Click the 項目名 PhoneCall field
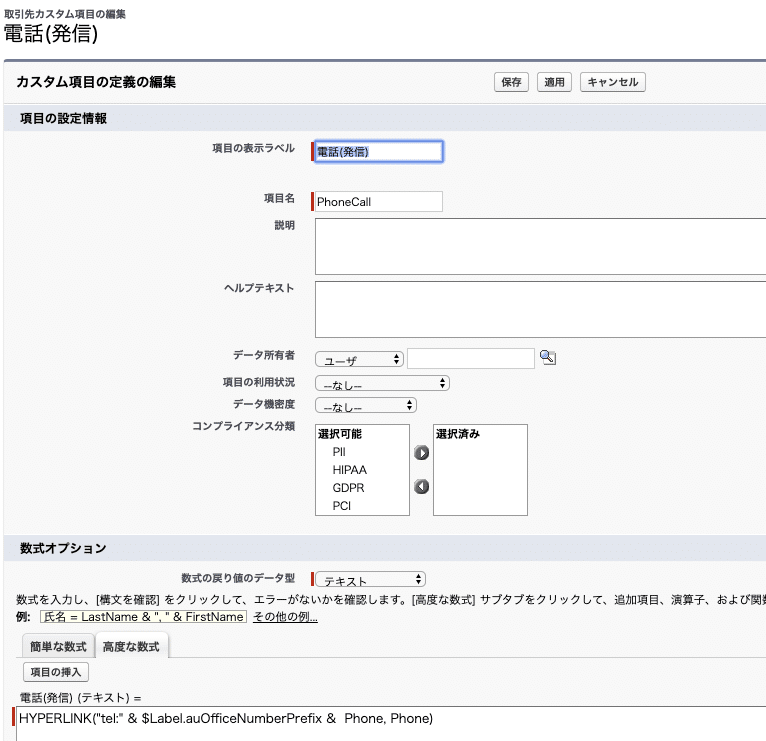Image resolution: width=766 pixels, height=741 pixels. click(x=379, y=202)
